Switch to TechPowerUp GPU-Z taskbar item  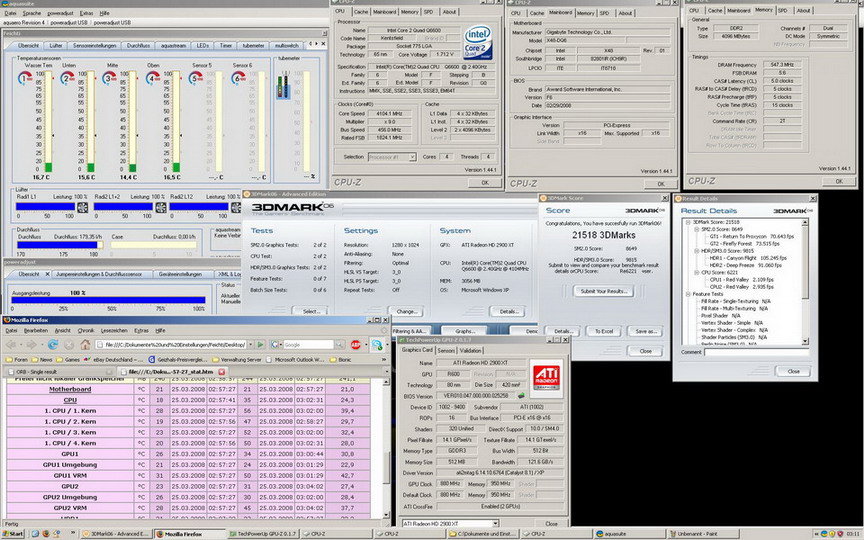[263, 534]
